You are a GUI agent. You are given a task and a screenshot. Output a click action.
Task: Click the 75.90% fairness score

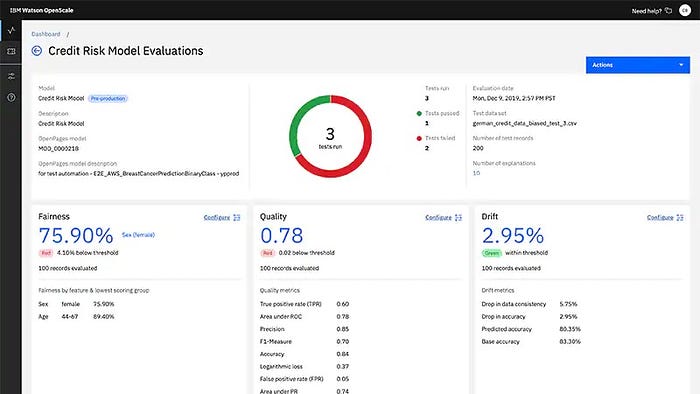76,236
